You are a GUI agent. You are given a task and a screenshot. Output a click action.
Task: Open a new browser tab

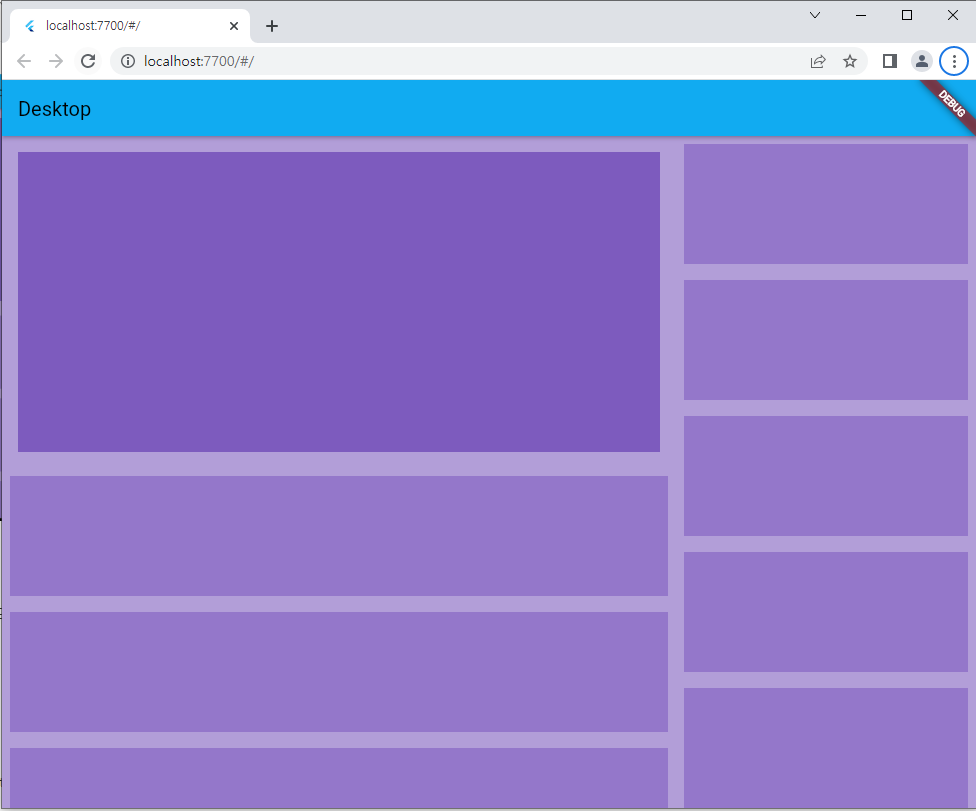(272, 26)
